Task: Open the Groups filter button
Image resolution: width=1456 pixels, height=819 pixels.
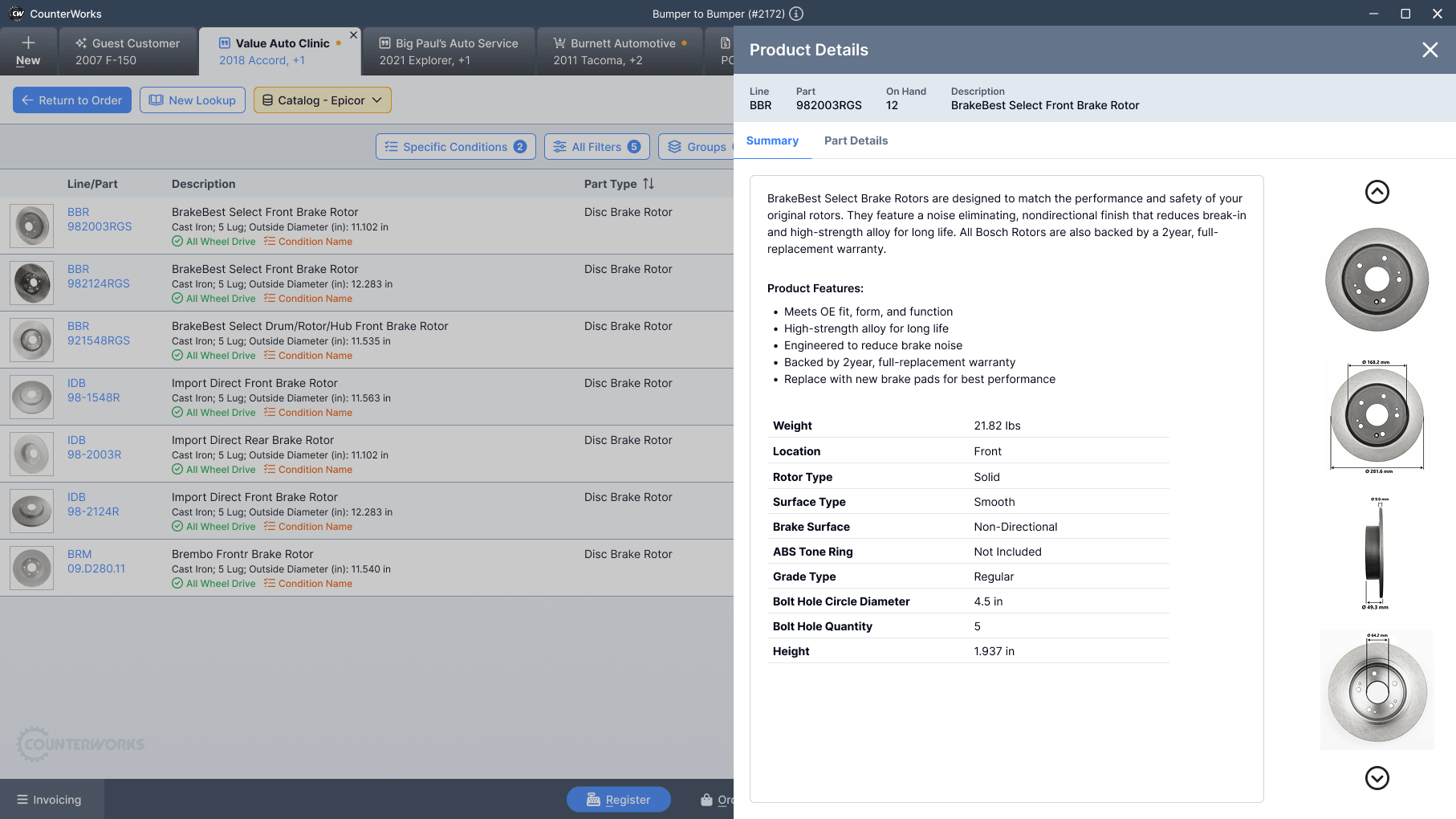Action: coord(697,147)
